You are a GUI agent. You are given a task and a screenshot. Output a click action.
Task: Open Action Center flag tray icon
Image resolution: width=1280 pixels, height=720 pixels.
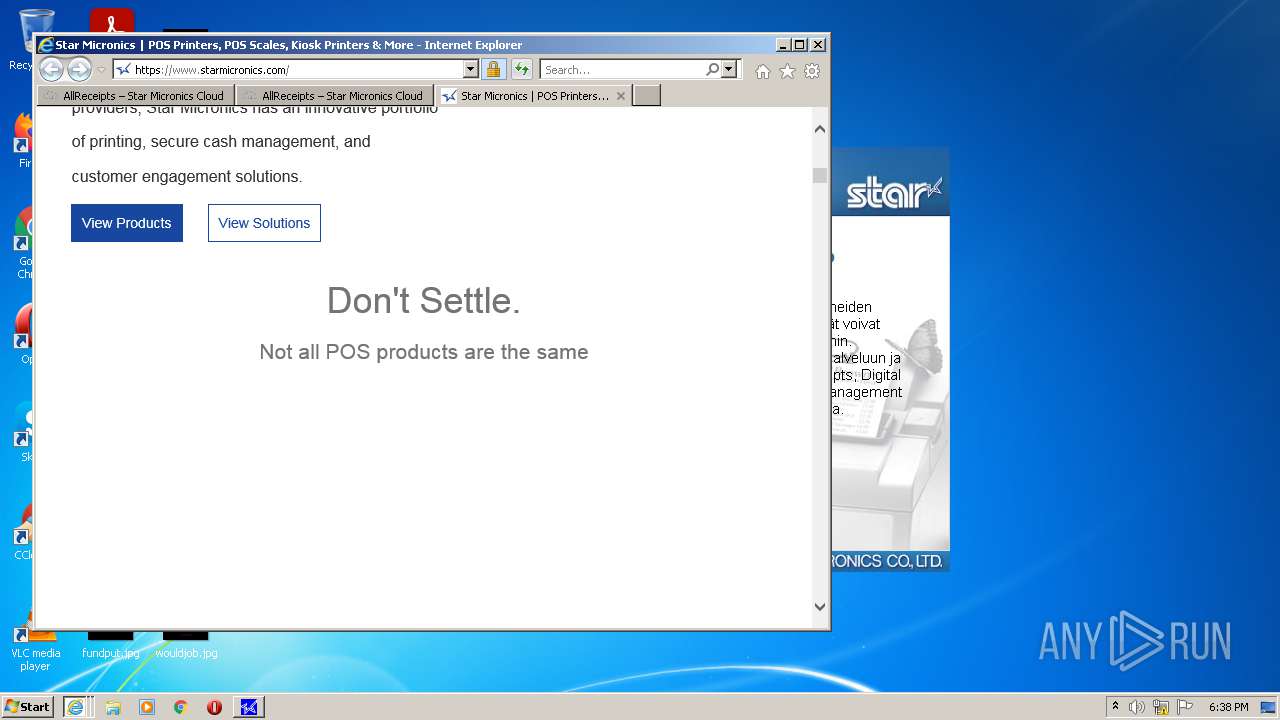point(1185,707)
